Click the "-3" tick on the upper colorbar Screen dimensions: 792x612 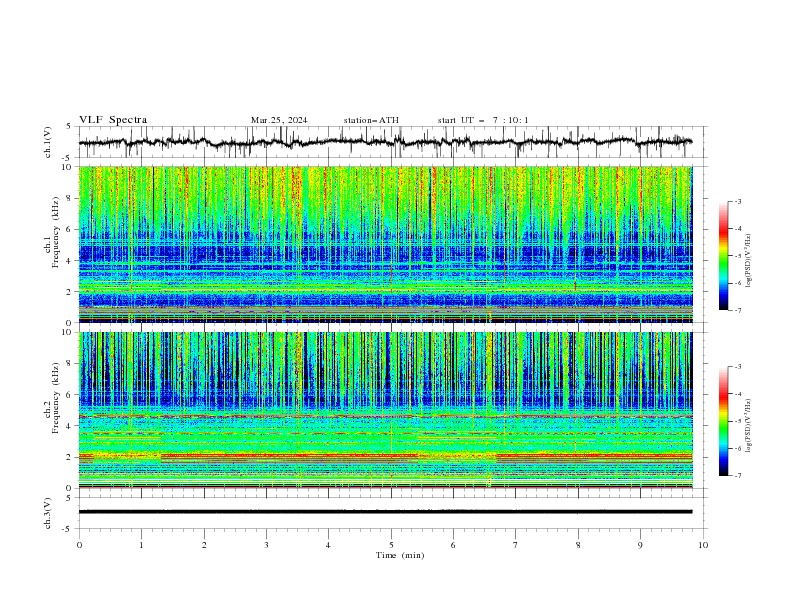tap(737, 201)
